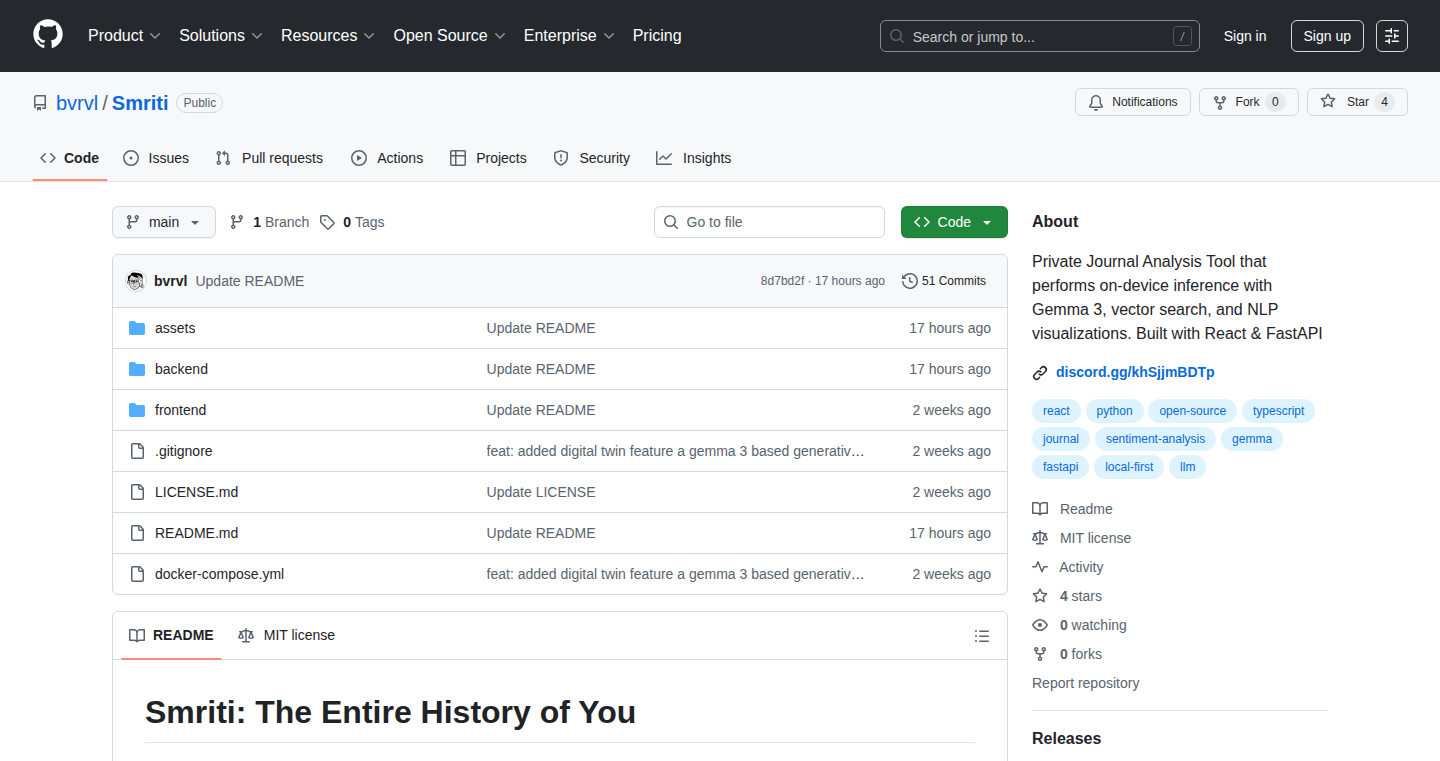Screen dimensions: 1440x761
Task: Click the fork icon beside 0 forks
Action: coord(1040,654)
